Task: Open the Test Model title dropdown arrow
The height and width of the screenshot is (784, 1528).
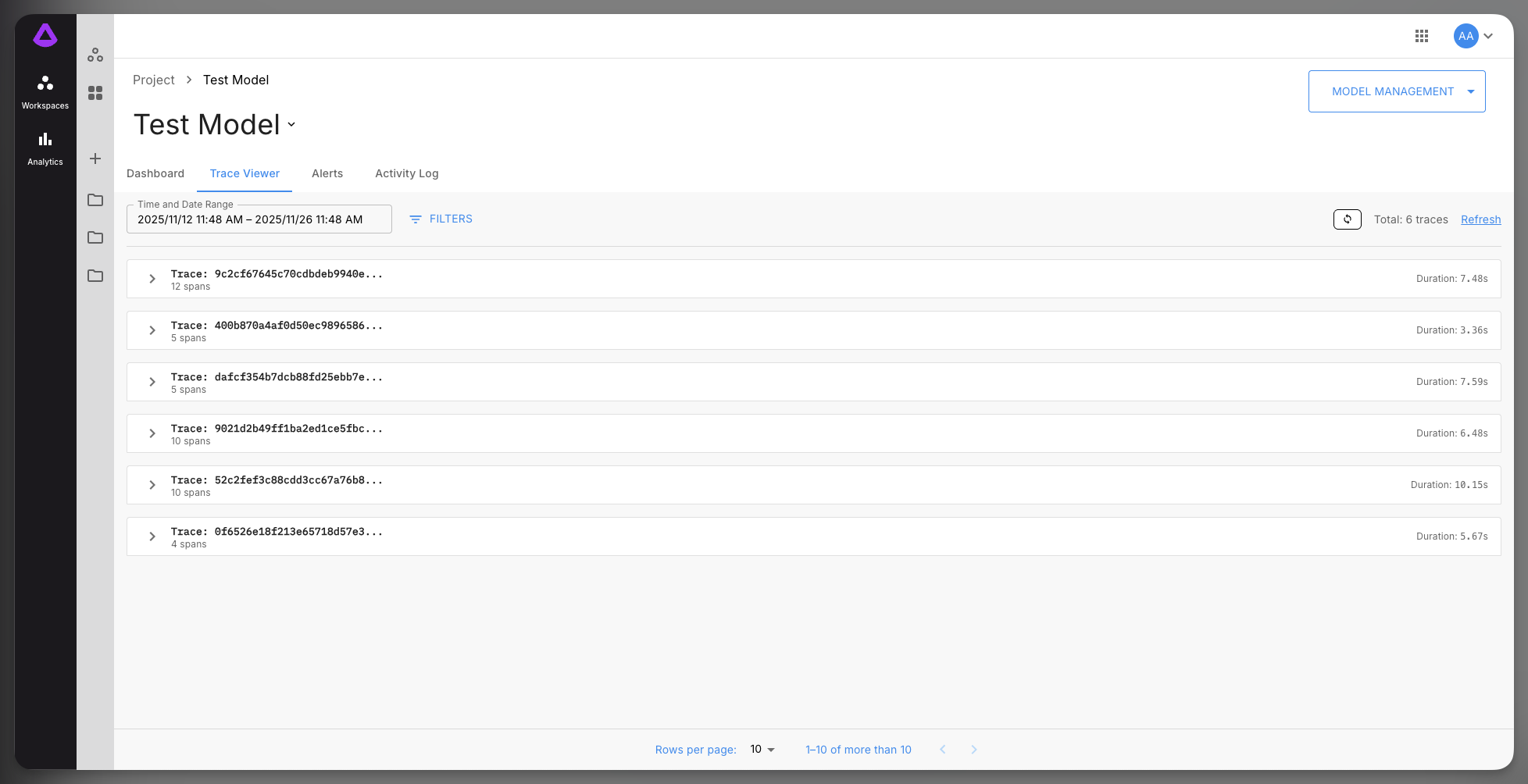Action: pos(291,125)
